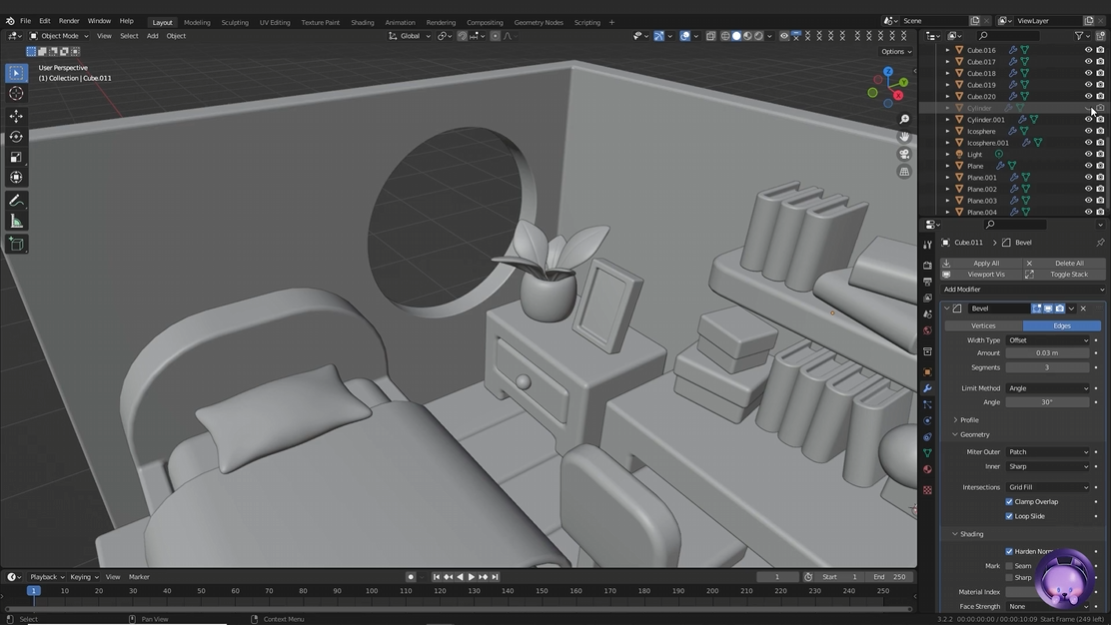Click the Segments value field
The image size is (1111, 625).
[1047, 367]
